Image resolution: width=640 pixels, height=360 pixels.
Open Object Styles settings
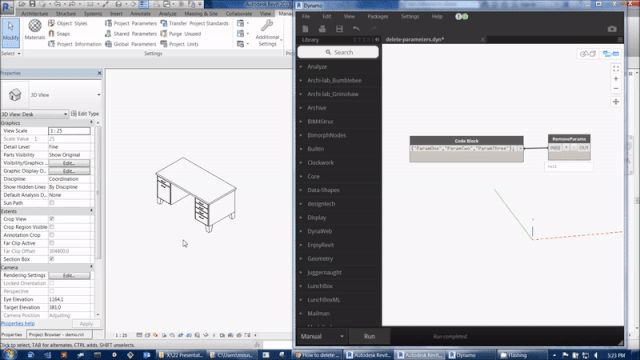coord(67,23)
